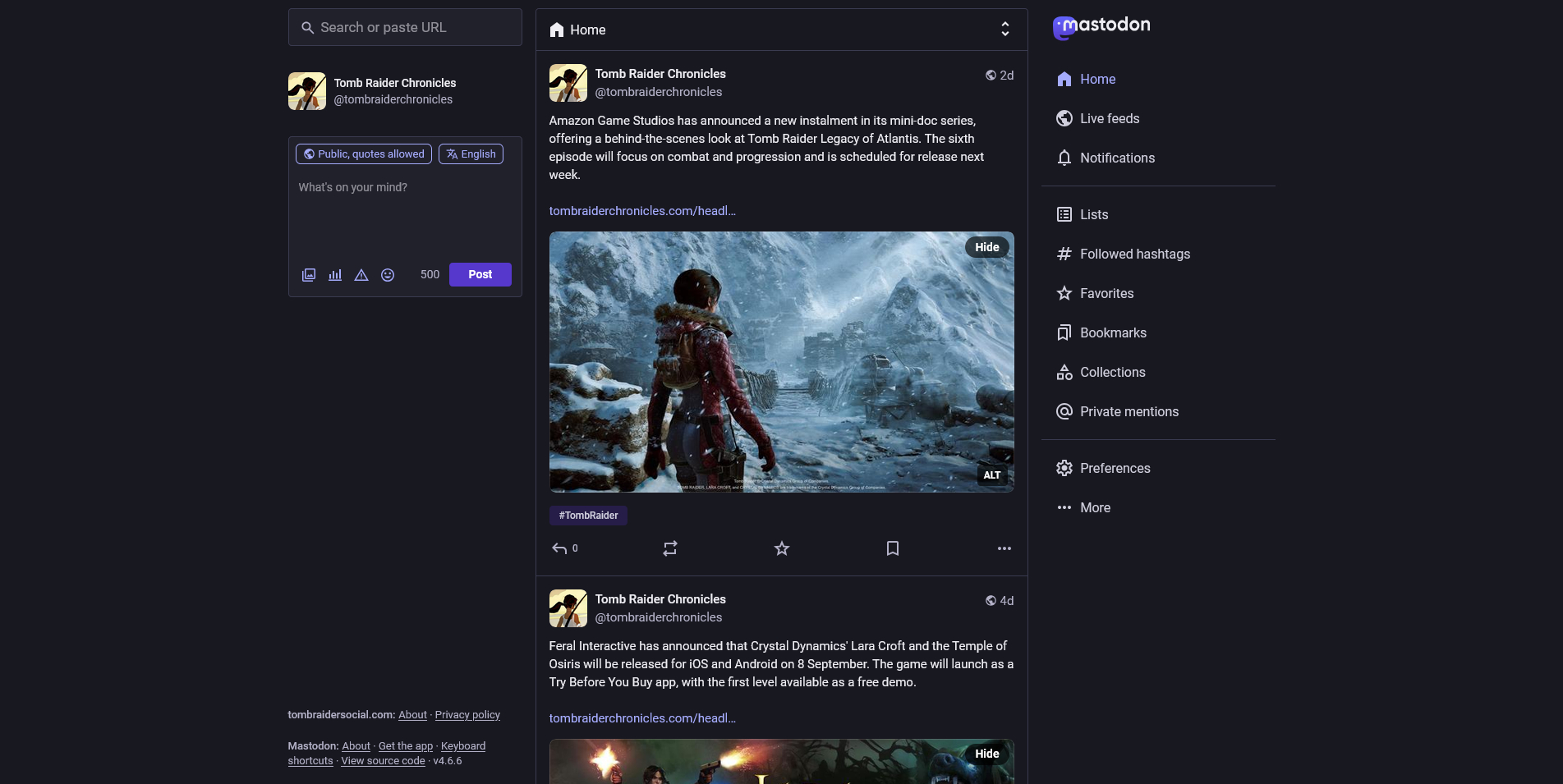The width and height of the screenshot is (1563, 784).
Task: Open Private mentions
Action: (1117, 411)
